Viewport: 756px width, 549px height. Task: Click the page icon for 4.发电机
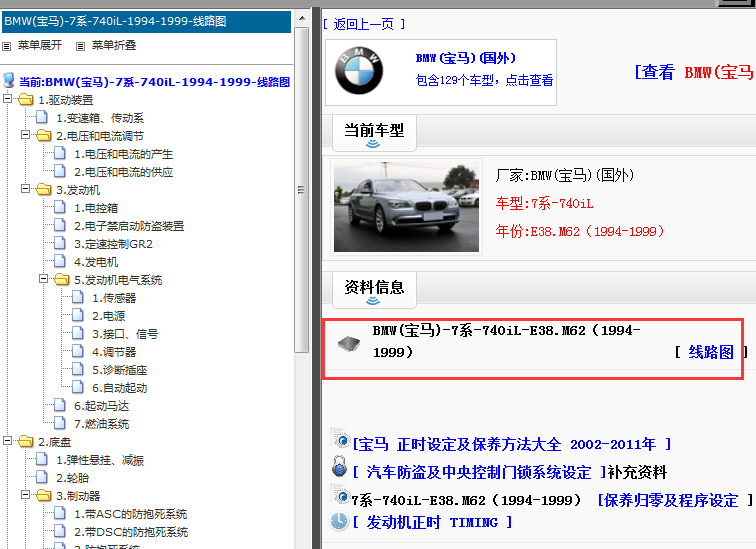(60, 261)
